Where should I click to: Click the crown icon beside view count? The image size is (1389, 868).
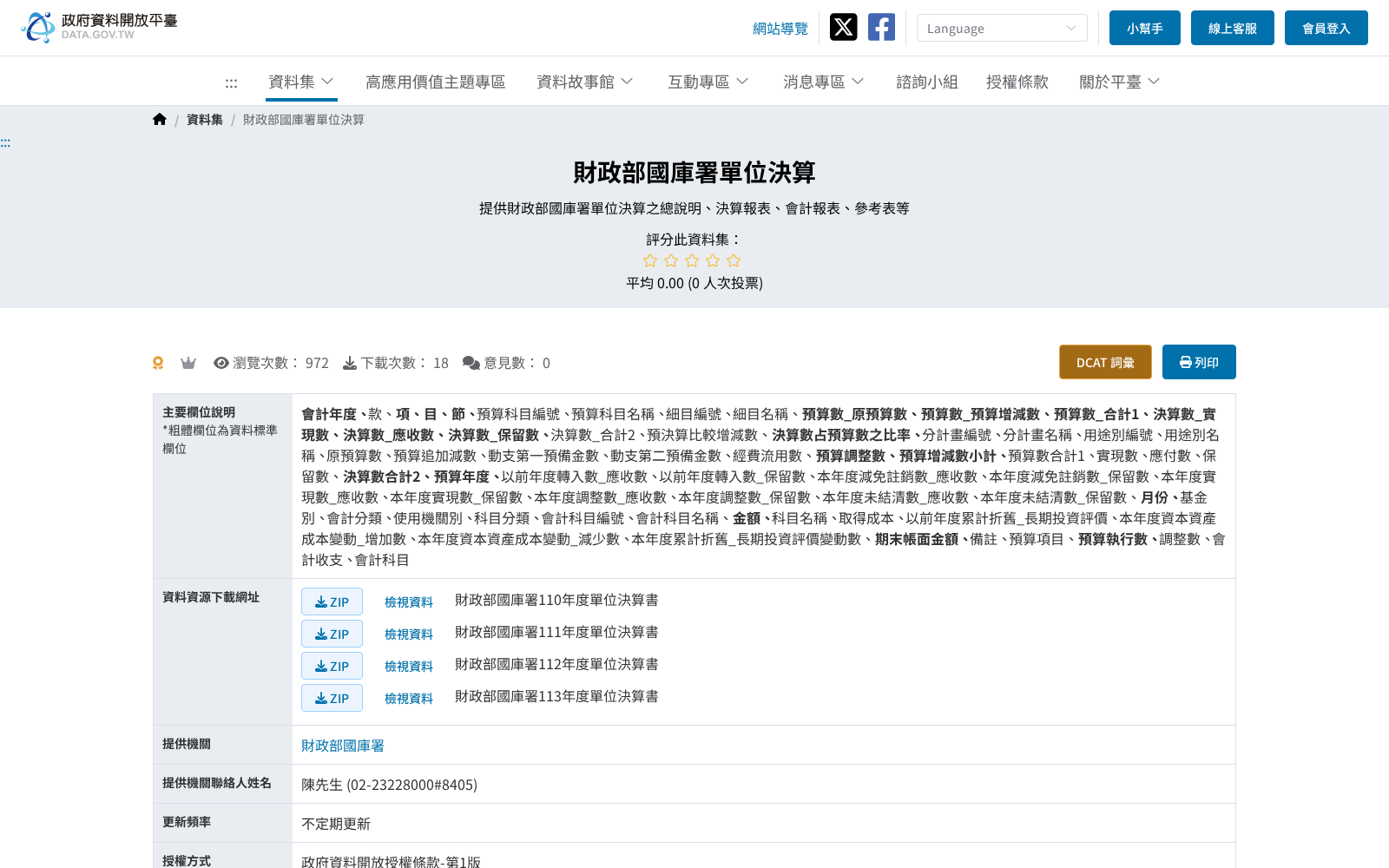188,363
